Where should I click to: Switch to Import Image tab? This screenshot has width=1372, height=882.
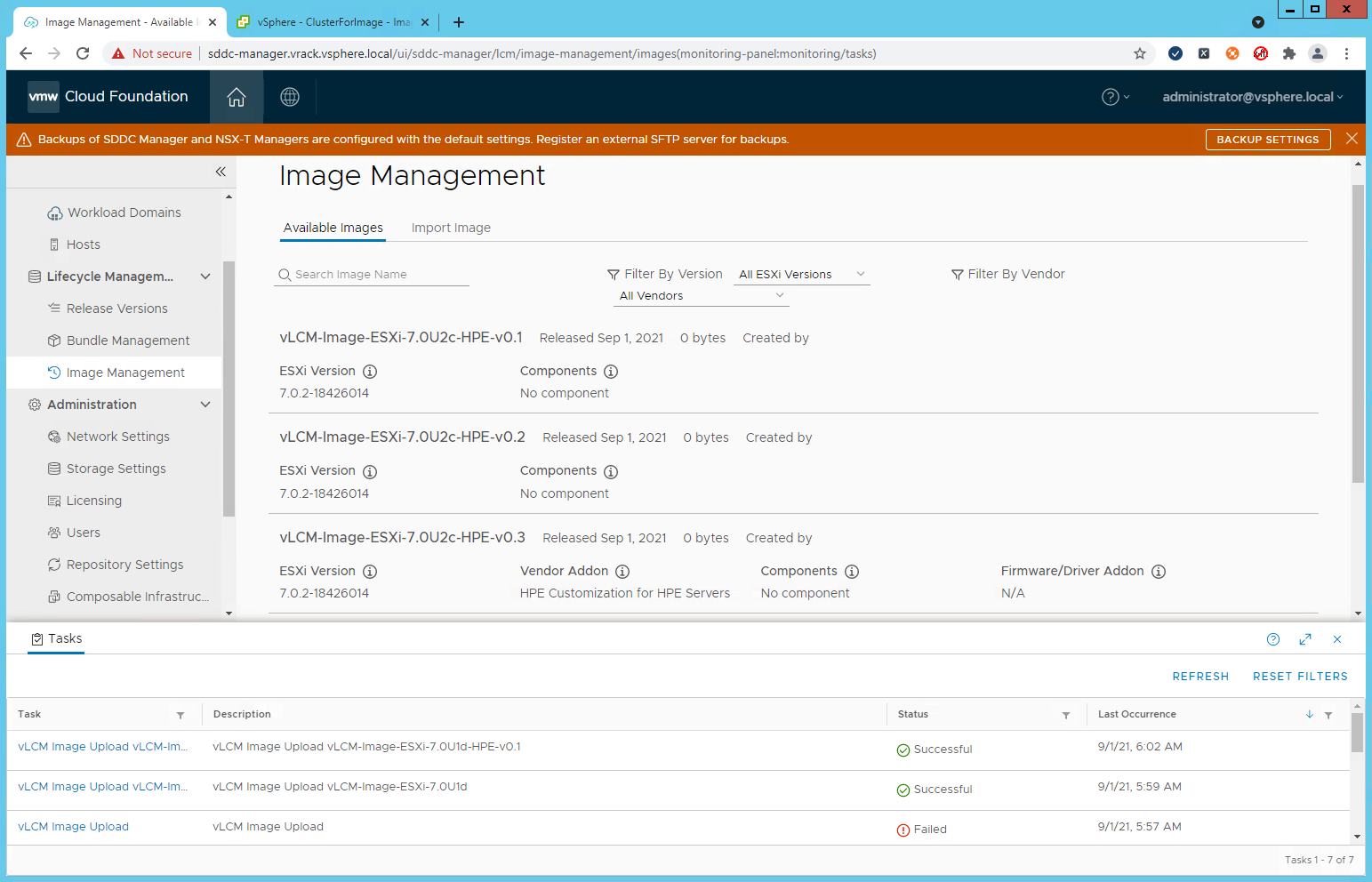pyautogui.click(x=451, y=228)
